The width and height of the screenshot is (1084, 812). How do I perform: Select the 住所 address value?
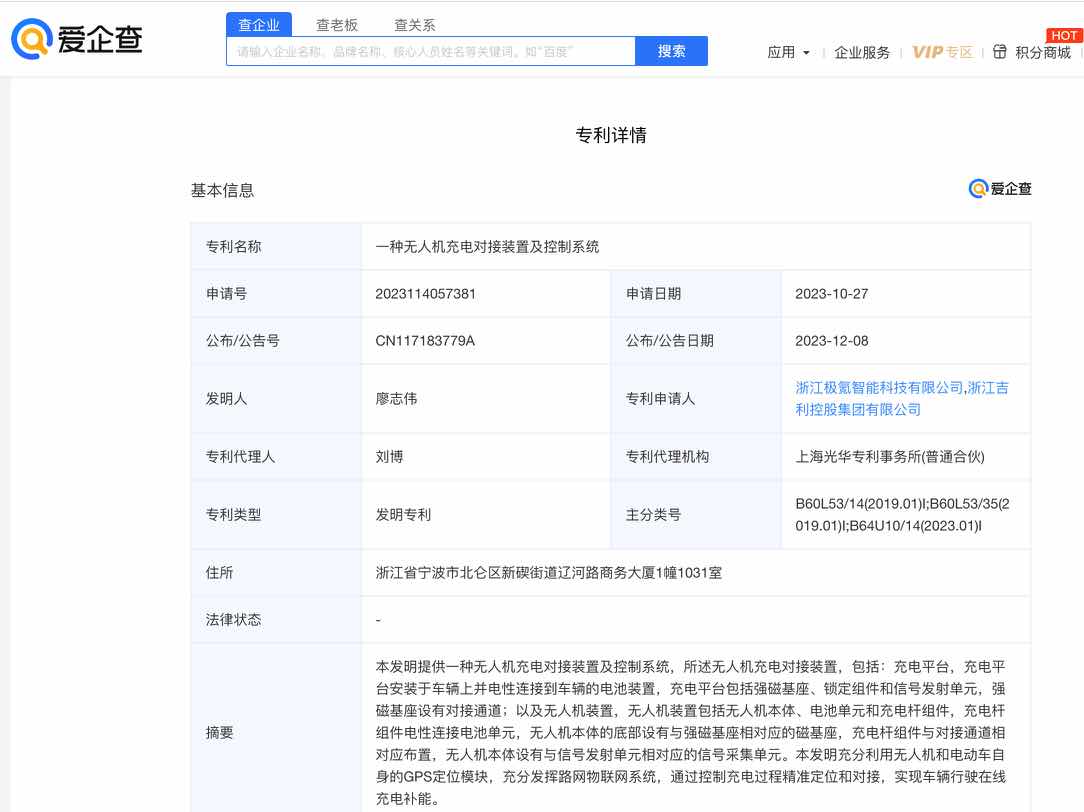coord(548,573)
